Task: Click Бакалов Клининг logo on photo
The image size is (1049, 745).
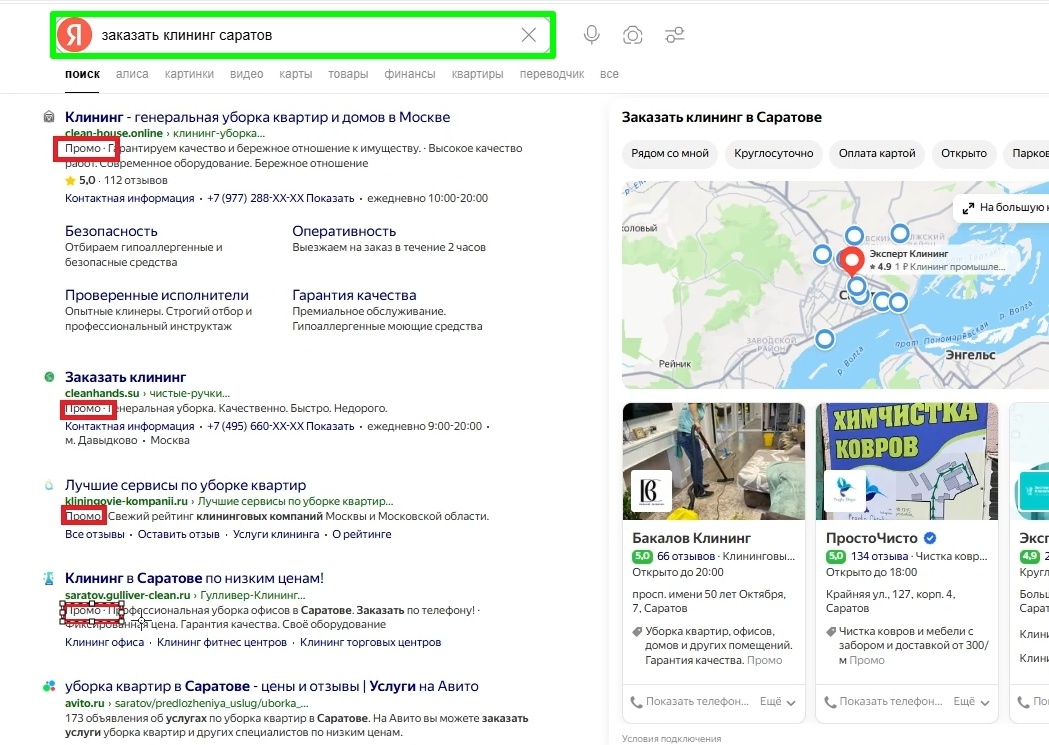Action: 651,490
